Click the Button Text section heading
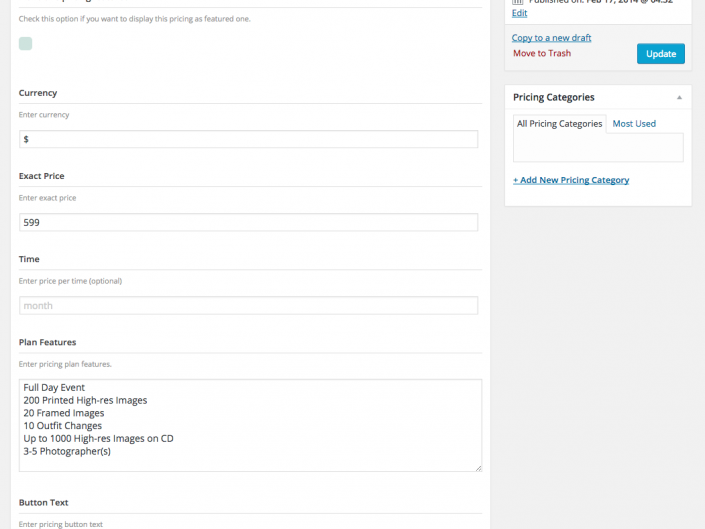 pyautogui.click(x=43, y=502)
